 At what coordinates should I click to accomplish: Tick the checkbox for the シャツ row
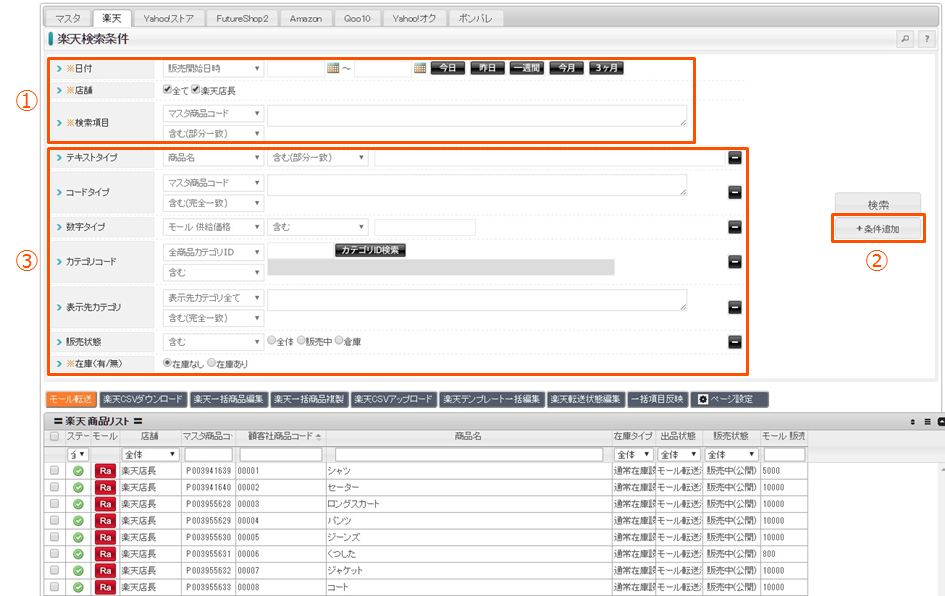pos(54,471)
